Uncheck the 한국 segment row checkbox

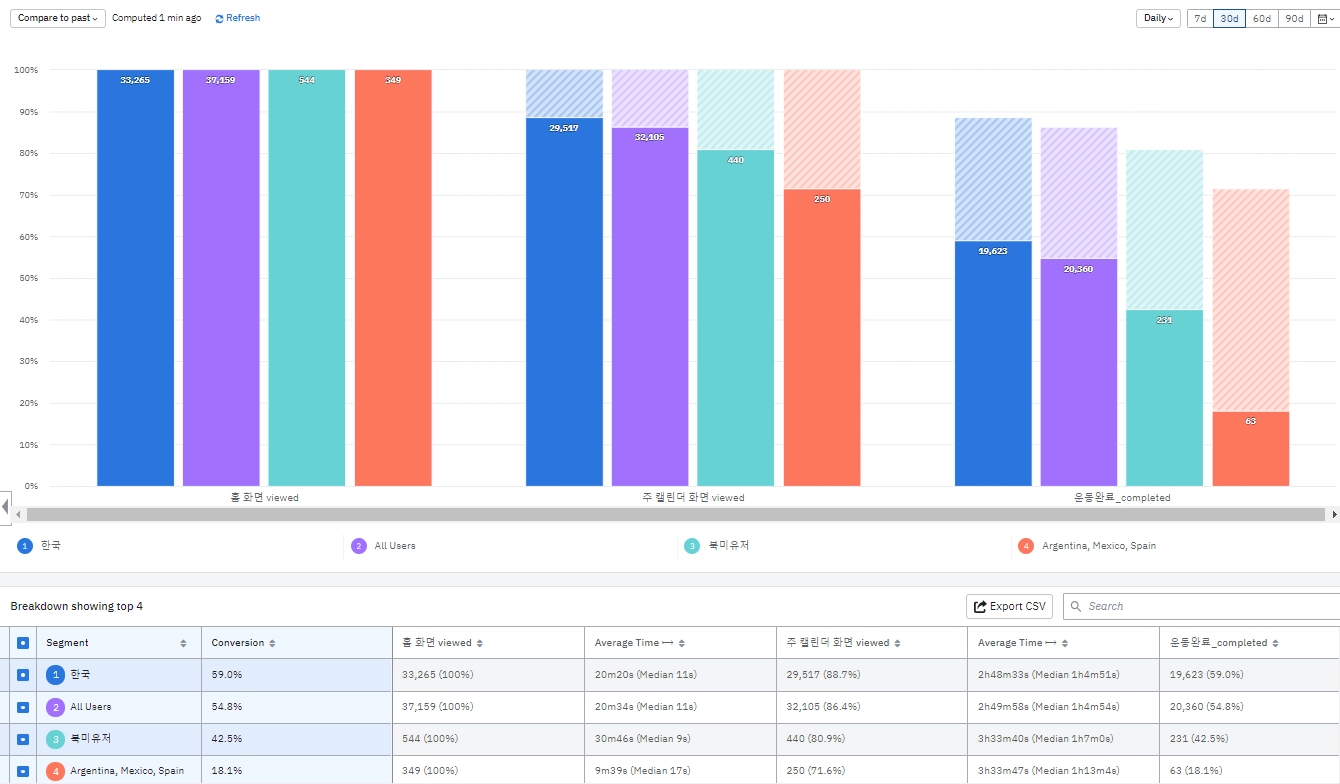[23, 675]
